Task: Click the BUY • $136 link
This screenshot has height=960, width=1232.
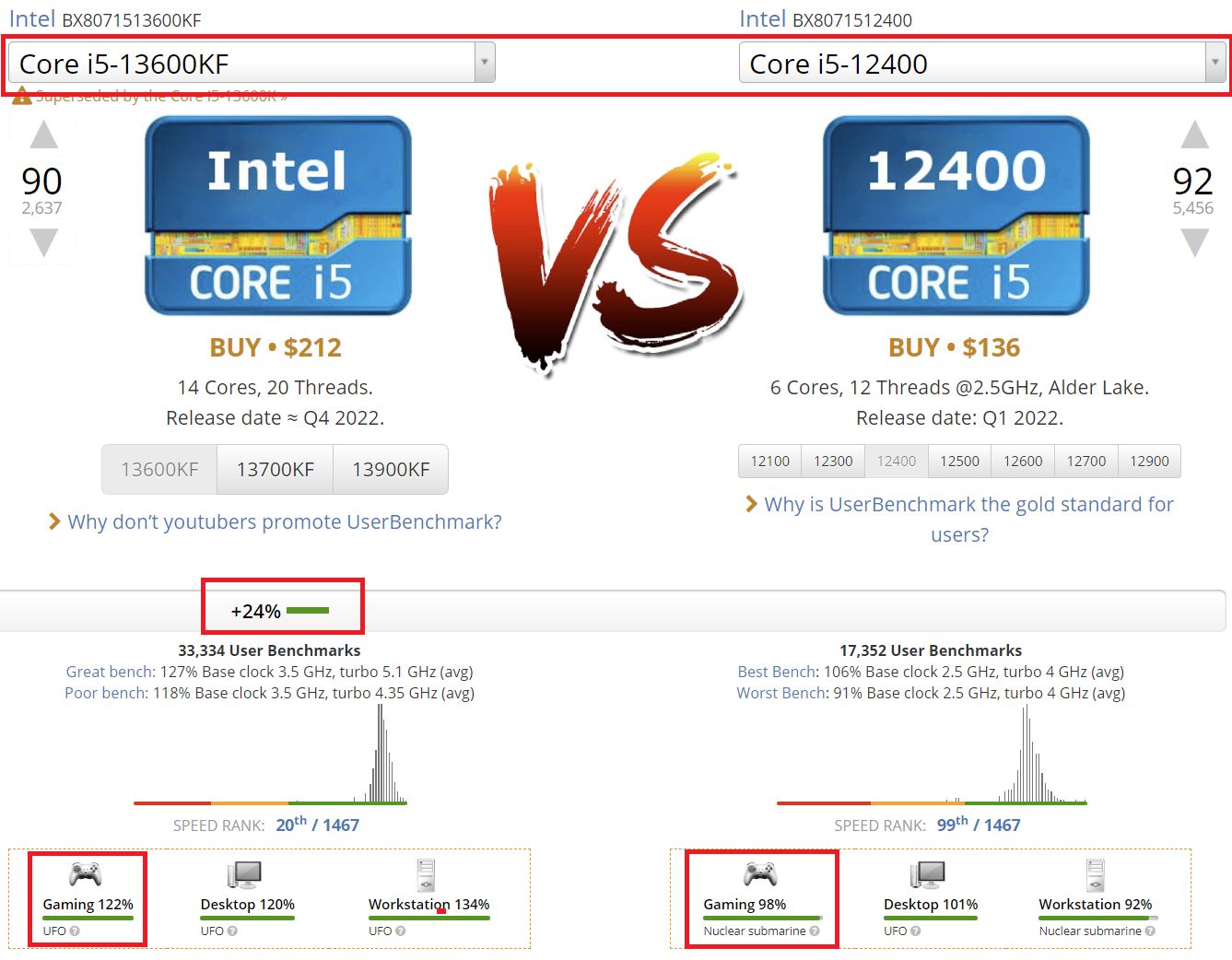Action: 955,347
